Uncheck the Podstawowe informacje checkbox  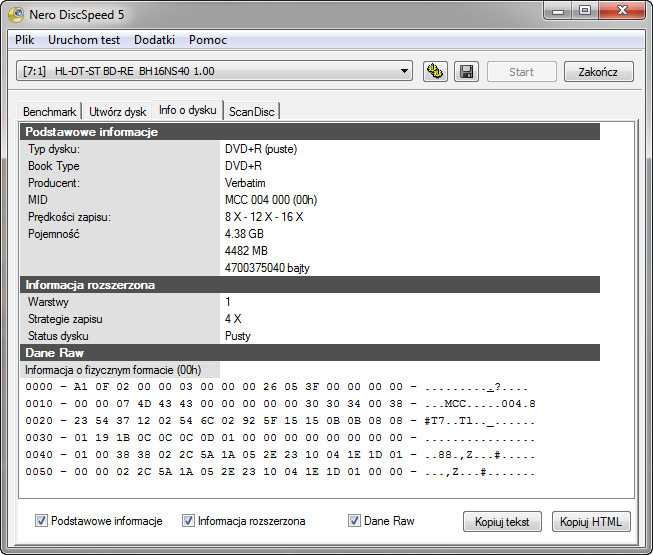click(x=41, y=520)
